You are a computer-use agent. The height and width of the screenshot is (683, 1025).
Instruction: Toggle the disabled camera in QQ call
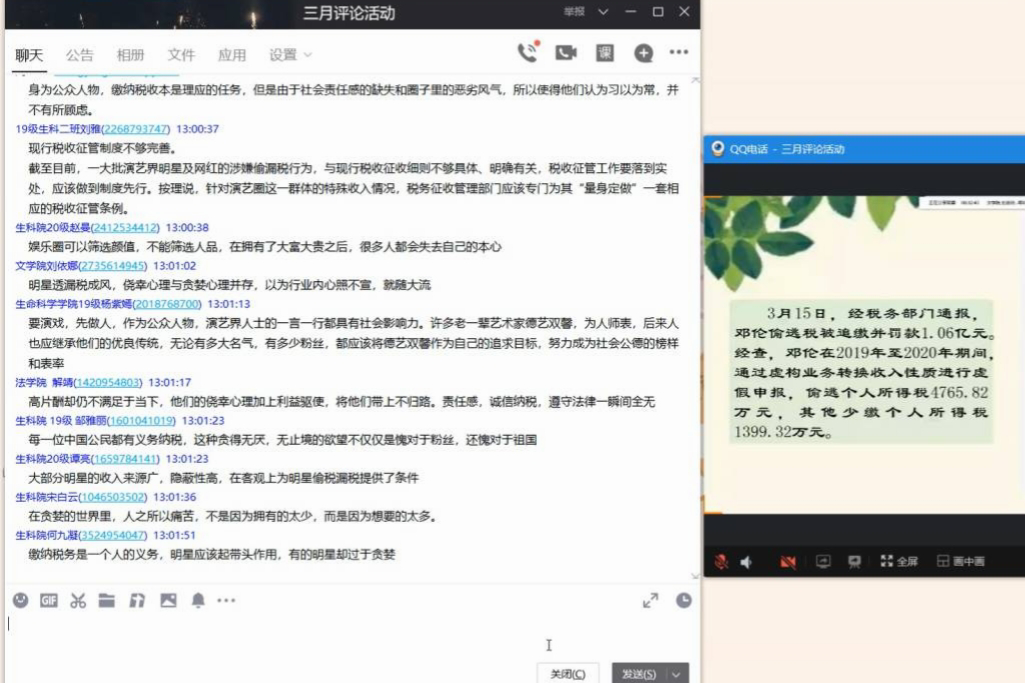tap(788, 562)
